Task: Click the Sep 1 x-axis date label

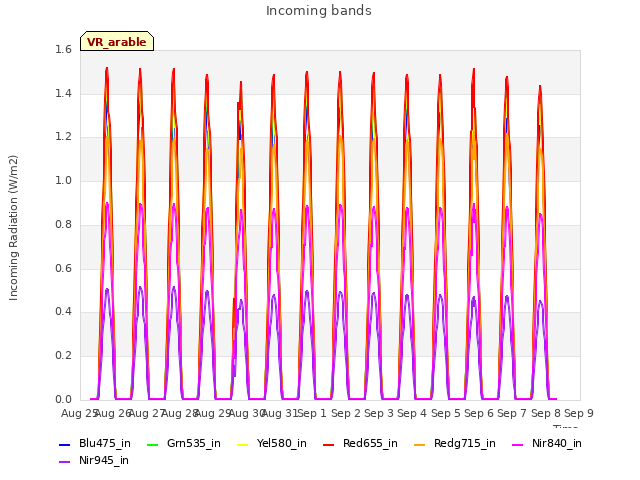Action: 312,413
